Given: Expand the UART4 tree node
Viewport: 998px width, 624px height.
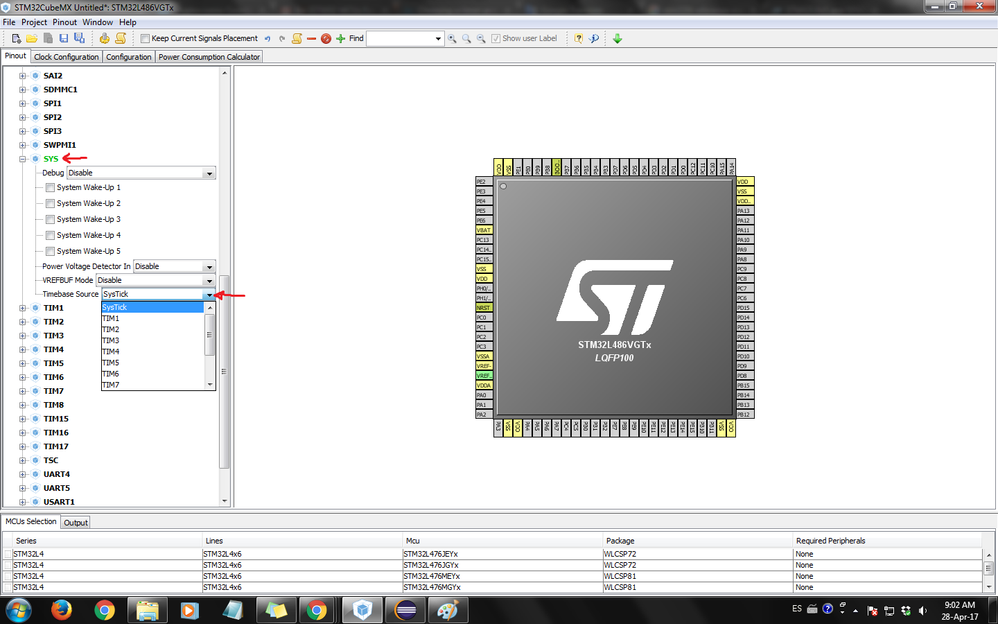Looking at the screenshot, I should tap(23, 474).
